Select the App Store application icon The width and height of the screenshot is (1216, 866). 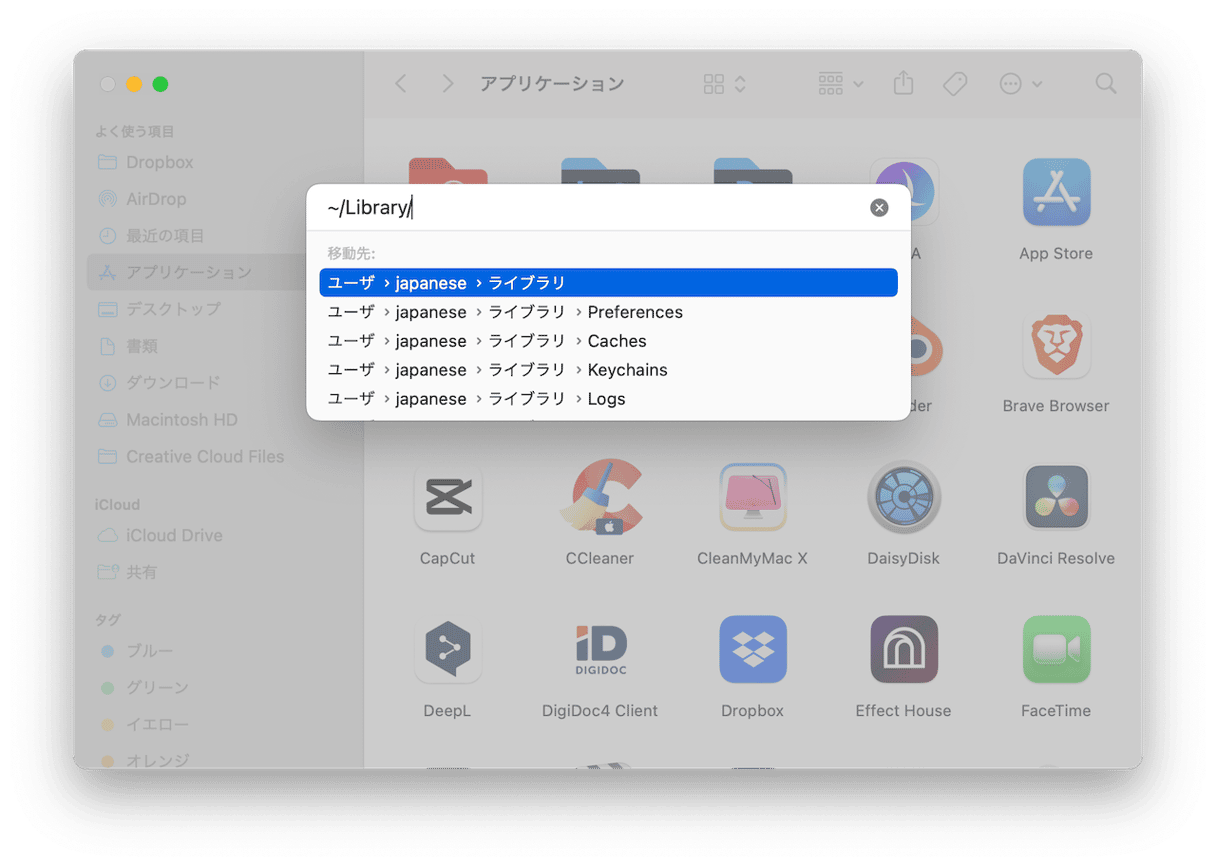pos(1056,193)
